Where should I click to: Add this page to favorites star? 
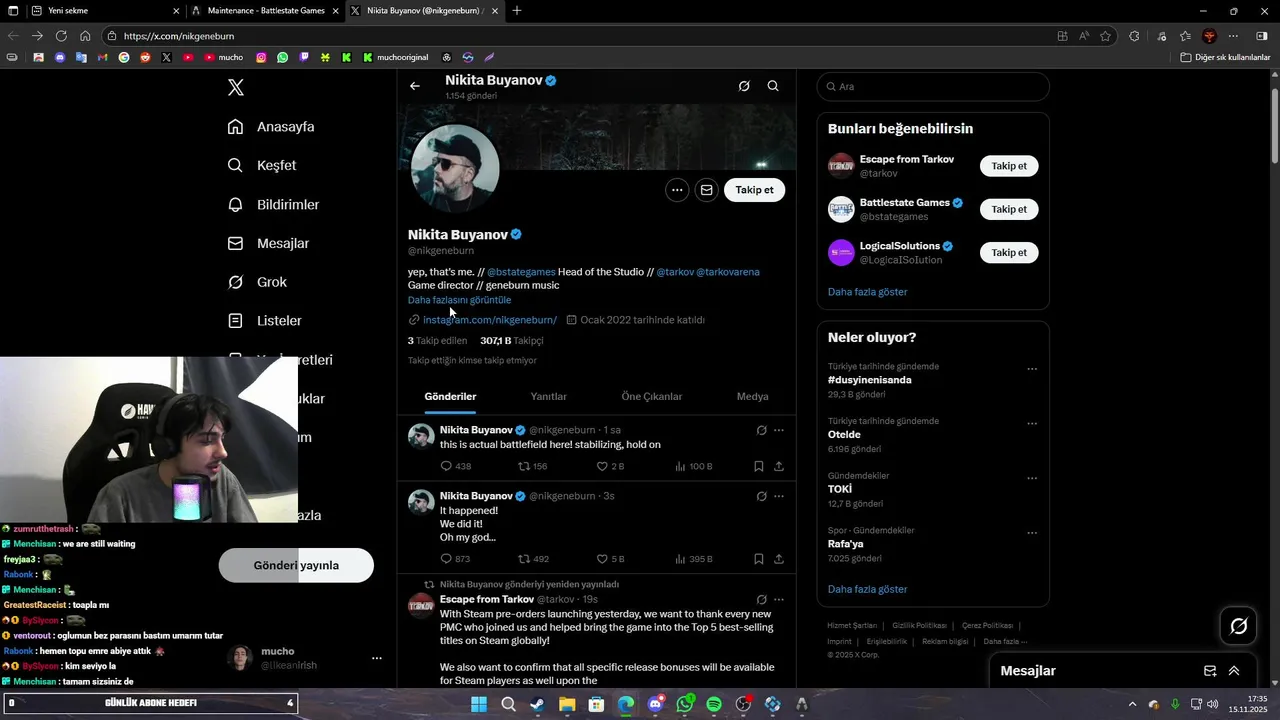(x=1105, y=36)
